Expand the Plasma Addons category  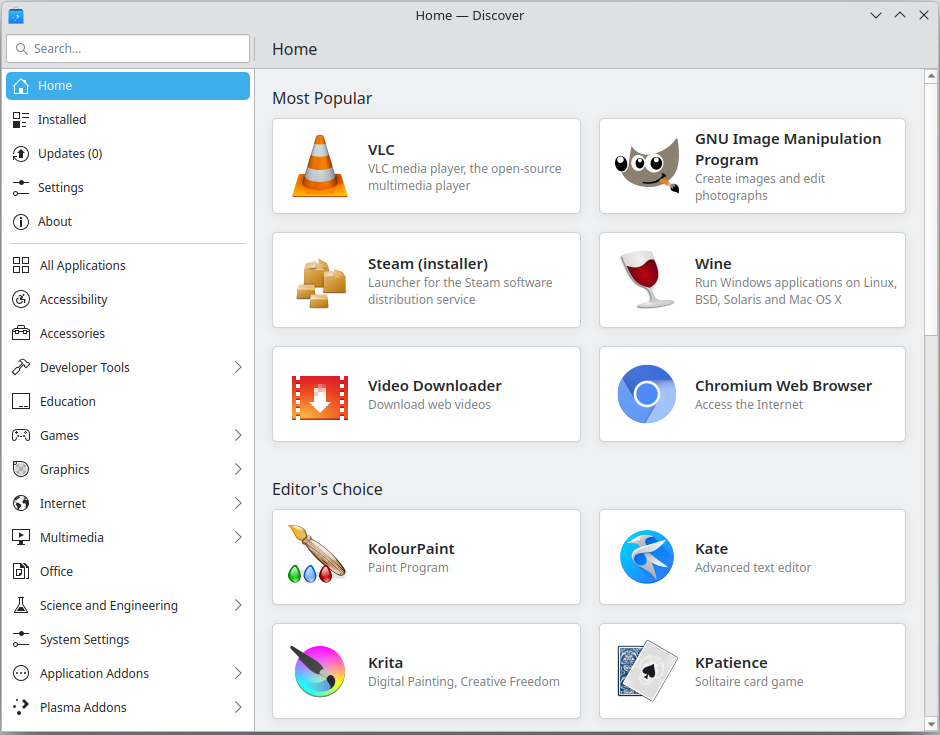point(238,707)
